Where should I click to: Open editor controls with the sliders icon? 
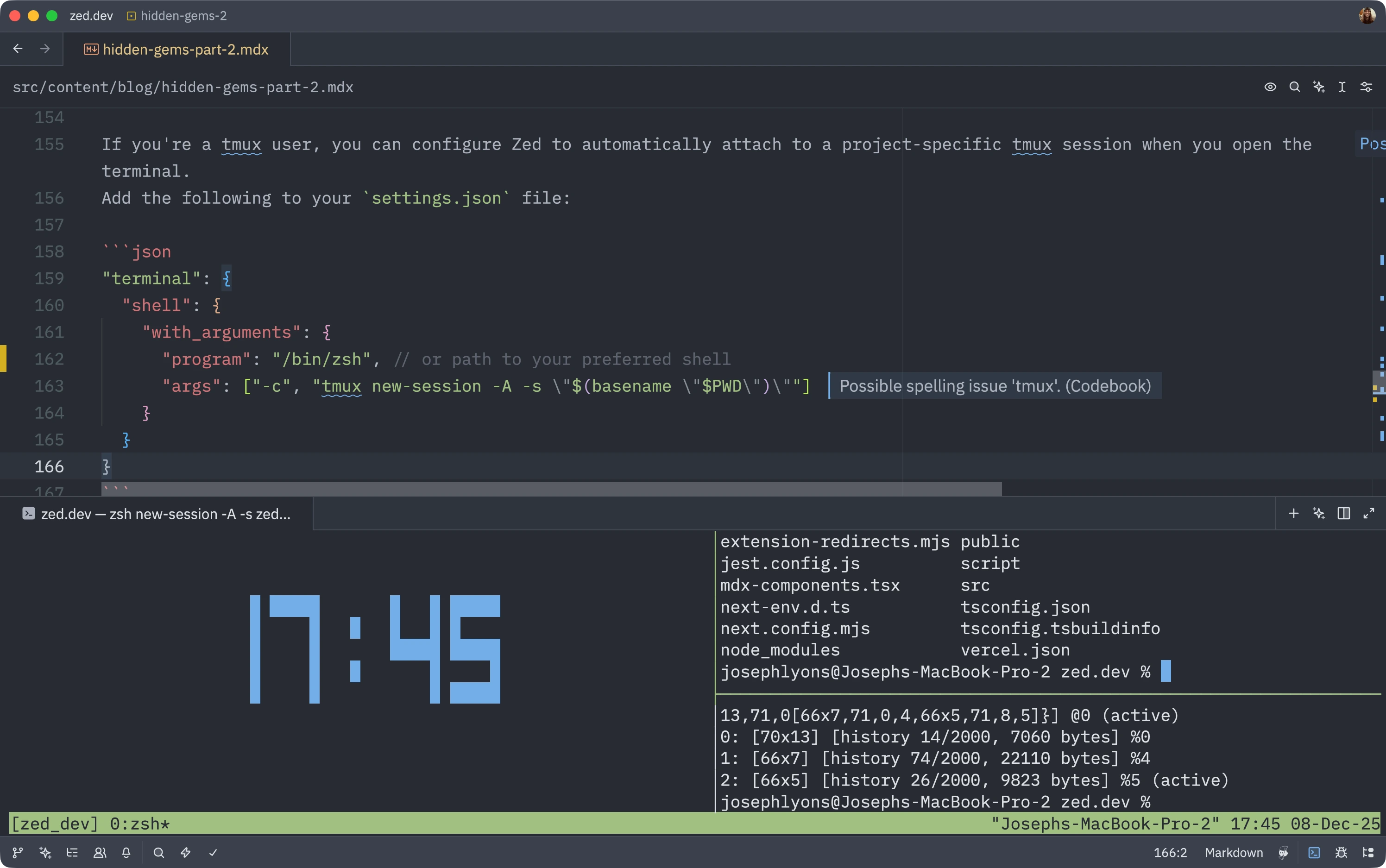point(1367,87)
